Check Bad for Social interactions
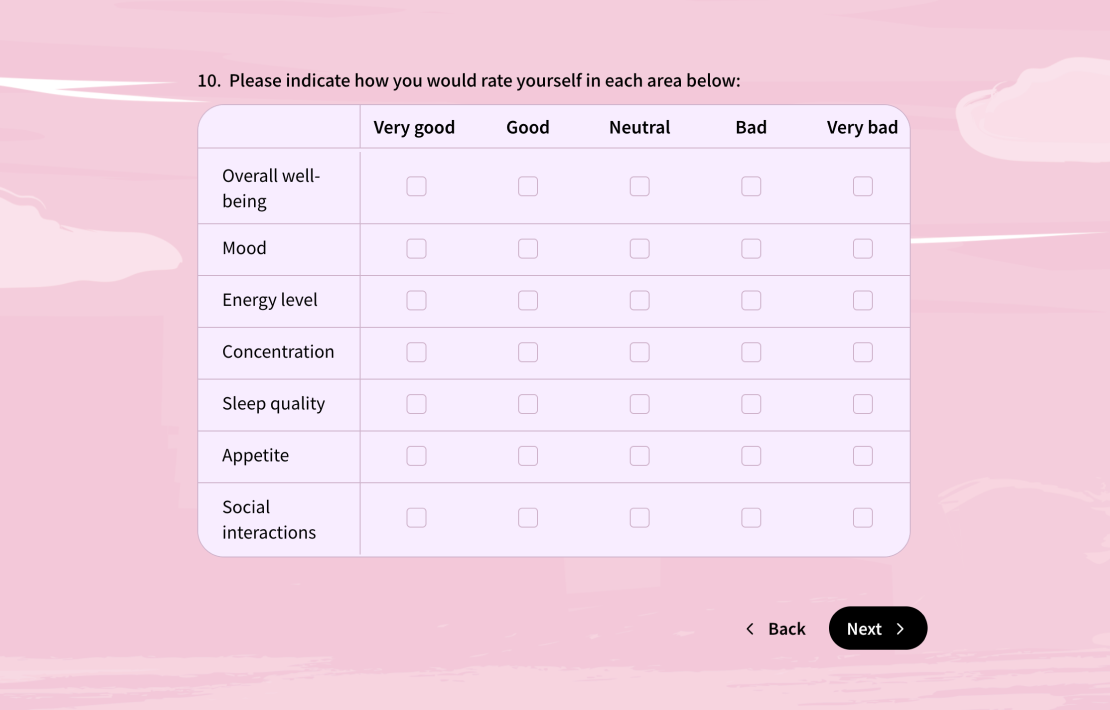Image resolution: width=1110 pixels, height=710 pixels. (x=751, y=517)
